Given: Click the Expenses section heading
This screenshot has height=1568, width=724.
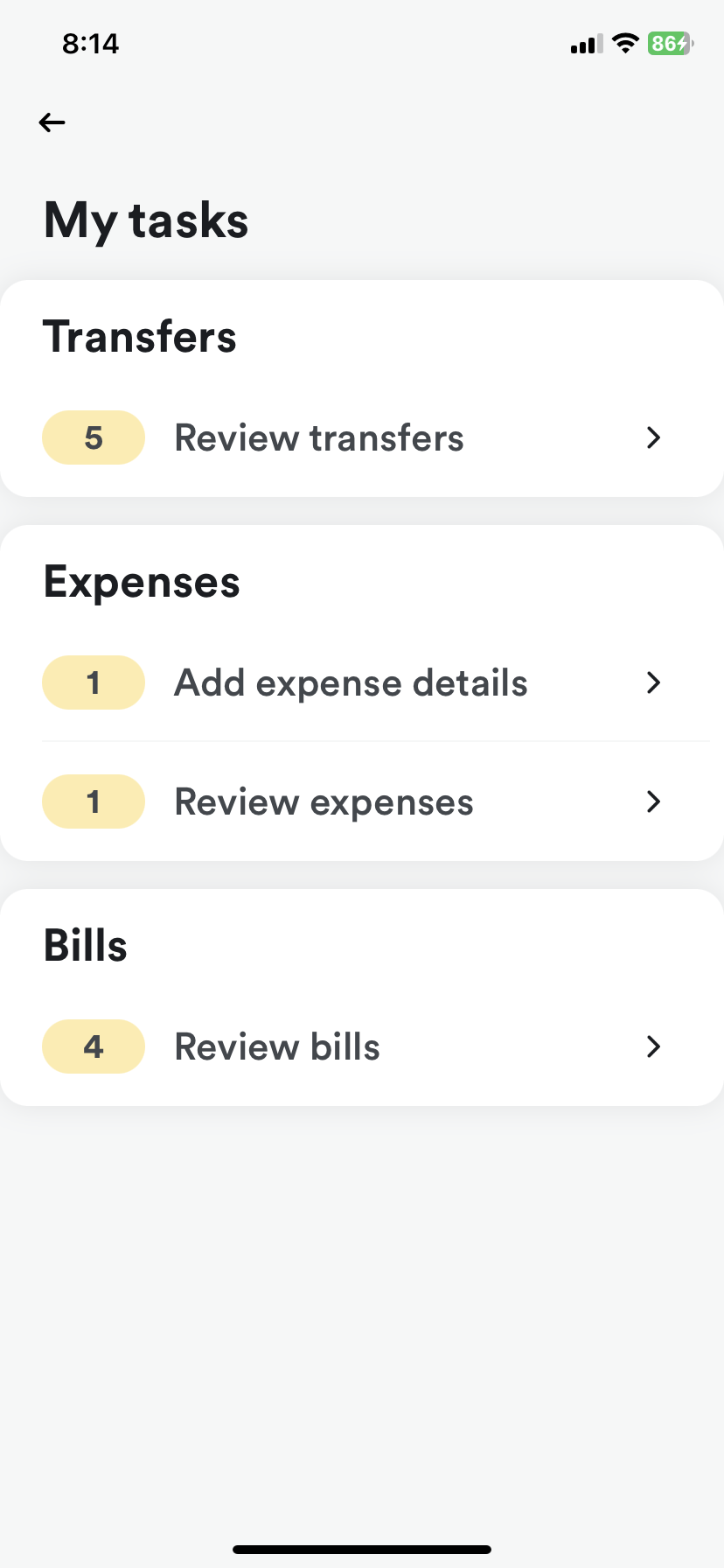Looking at the screenshot, I should point(142,582).
